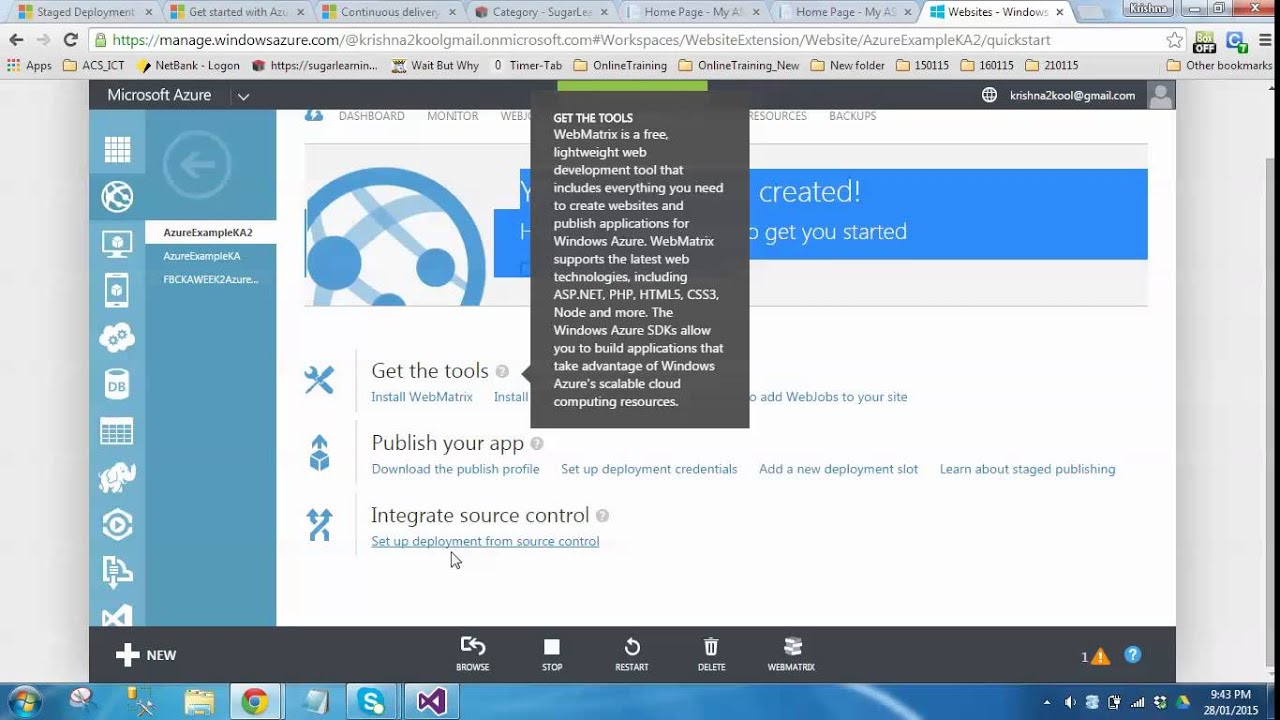
Task: Open SQL Databases DB icon in sidebar
Action: (x=117, y=385)
